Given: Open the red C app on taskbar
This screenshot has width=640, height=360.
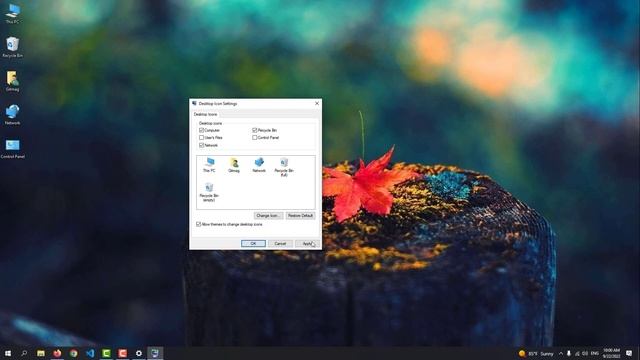Looking at the screenshot, I should (122, 353).
